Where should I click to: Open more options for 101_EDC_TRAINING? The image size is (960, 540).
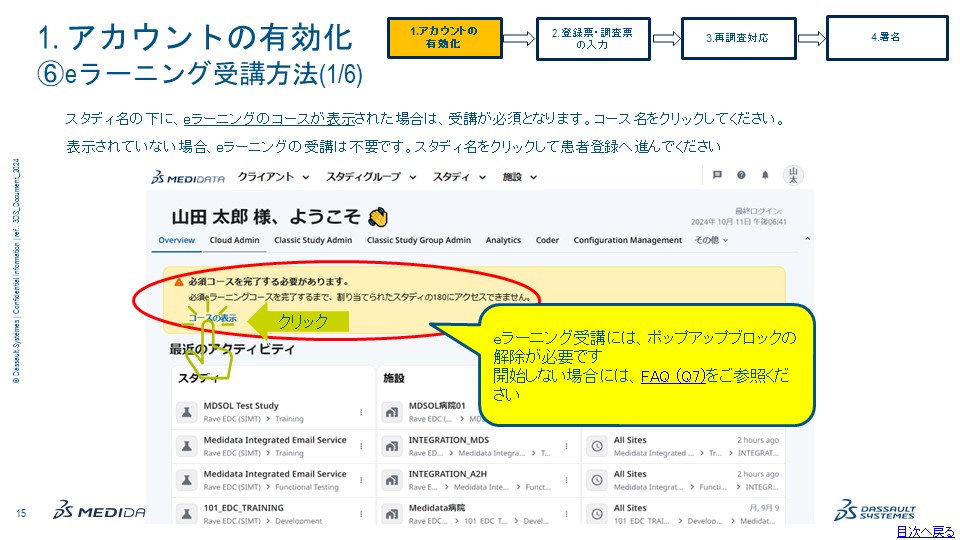pos(361,514)
